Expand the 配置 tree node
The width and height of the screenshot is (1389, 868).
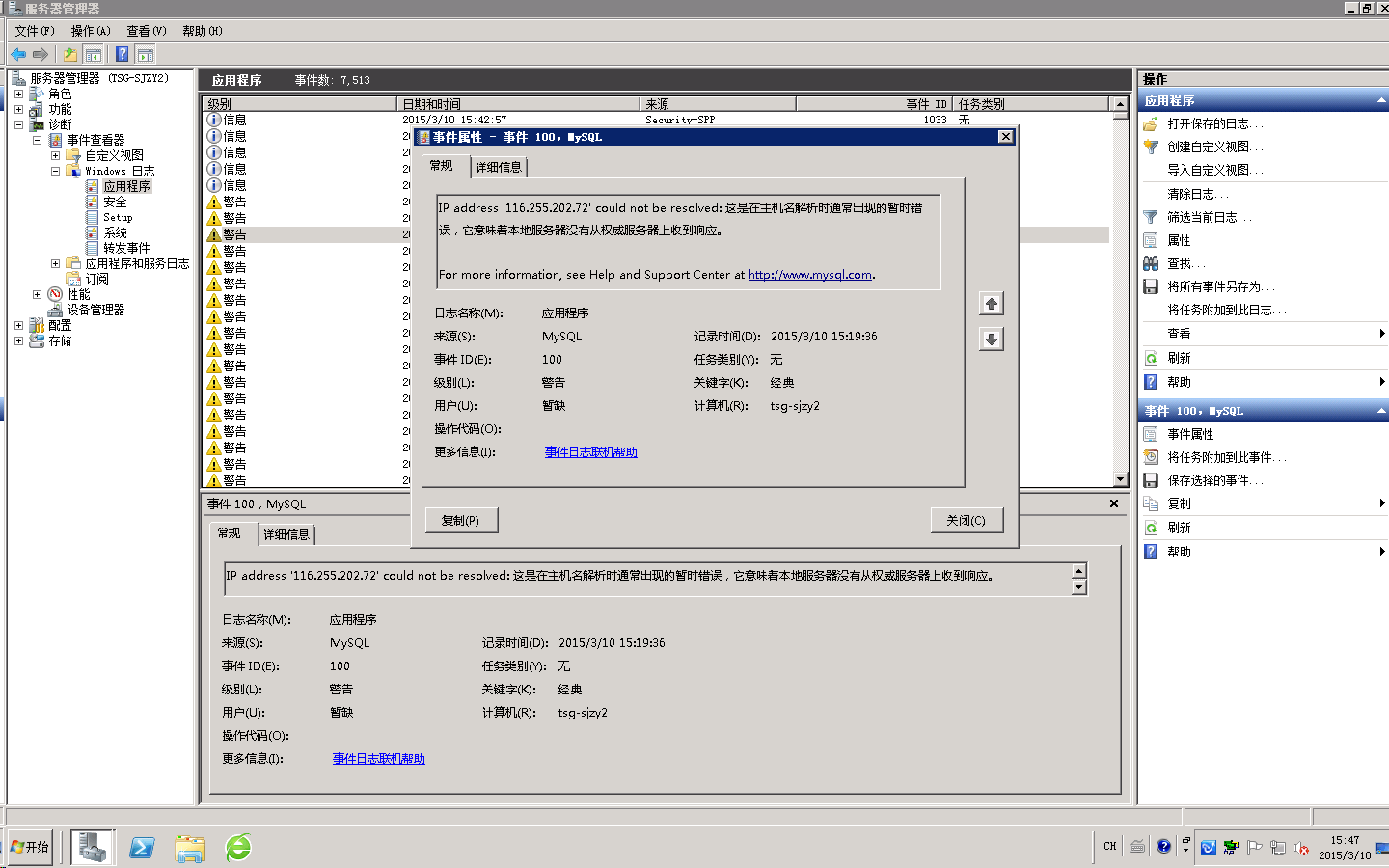tap(18, 325)
